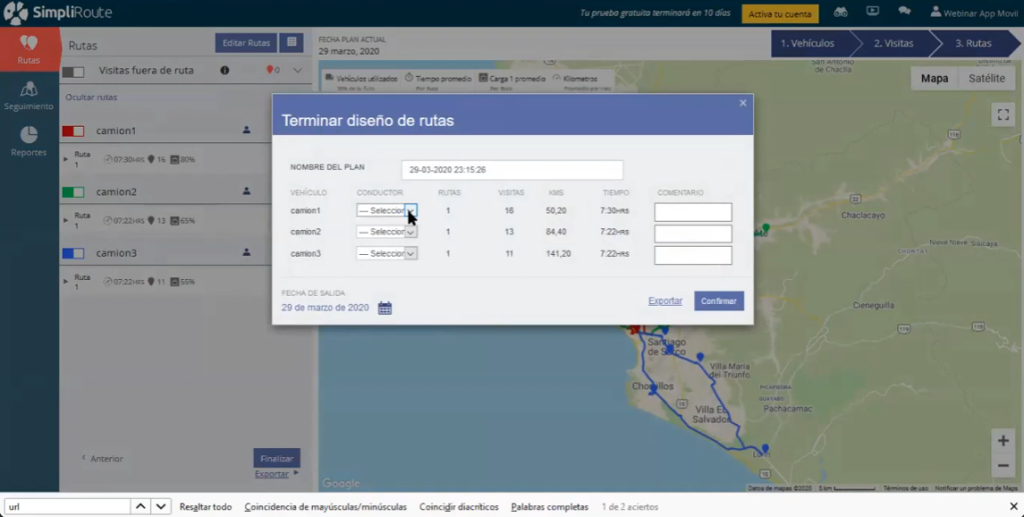Click Activa tu cuenta button
This screenshot has width=1024, height=517.
(780, 14)
